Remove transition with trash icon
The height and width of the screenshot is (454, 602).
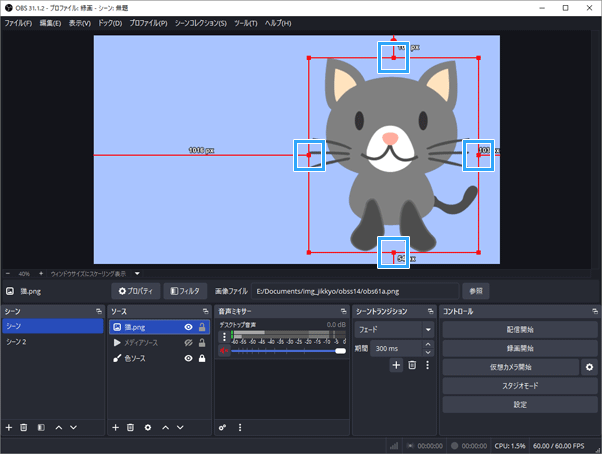pos(412,365)
